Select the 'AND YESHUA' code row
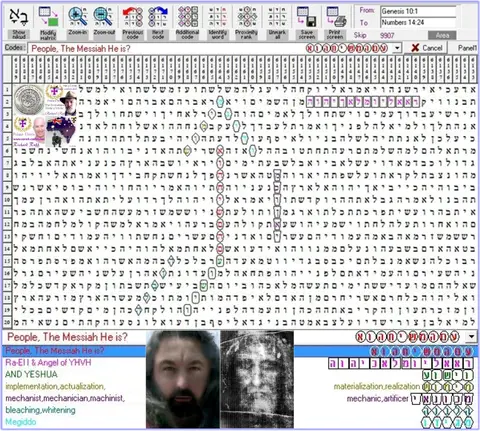This screenshot has height=431, width=480. pyautogui.click(x=31, y=374)
